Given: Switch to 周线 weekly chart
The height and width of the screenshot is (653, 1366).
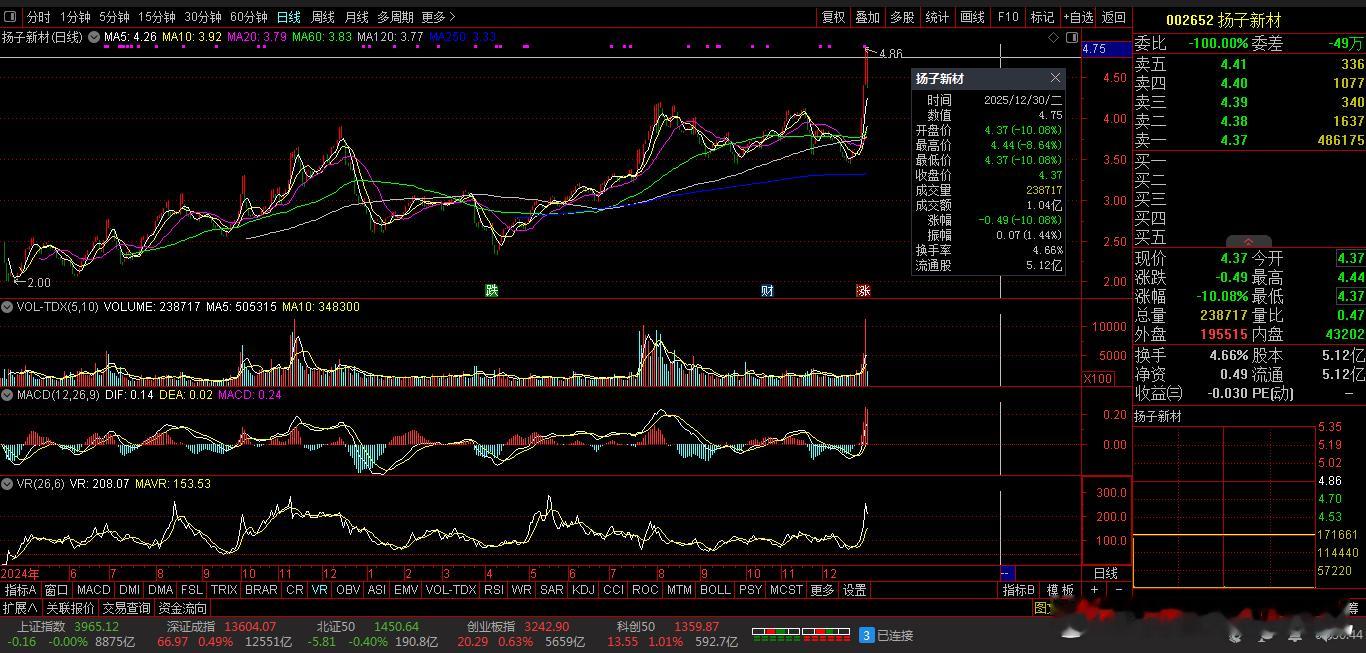Looking at the screenshot, I should pos(323,17).
